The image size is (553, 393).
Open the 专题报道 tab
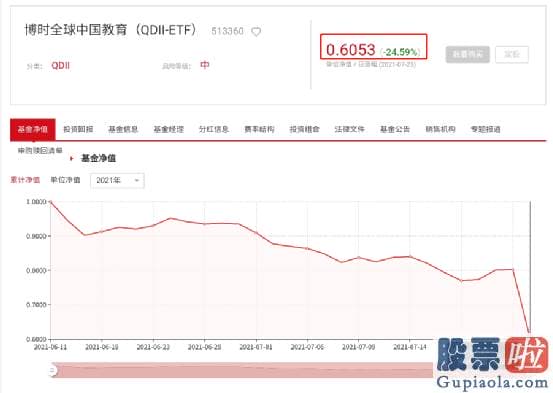pyautogui.click(x=486, y=129)
